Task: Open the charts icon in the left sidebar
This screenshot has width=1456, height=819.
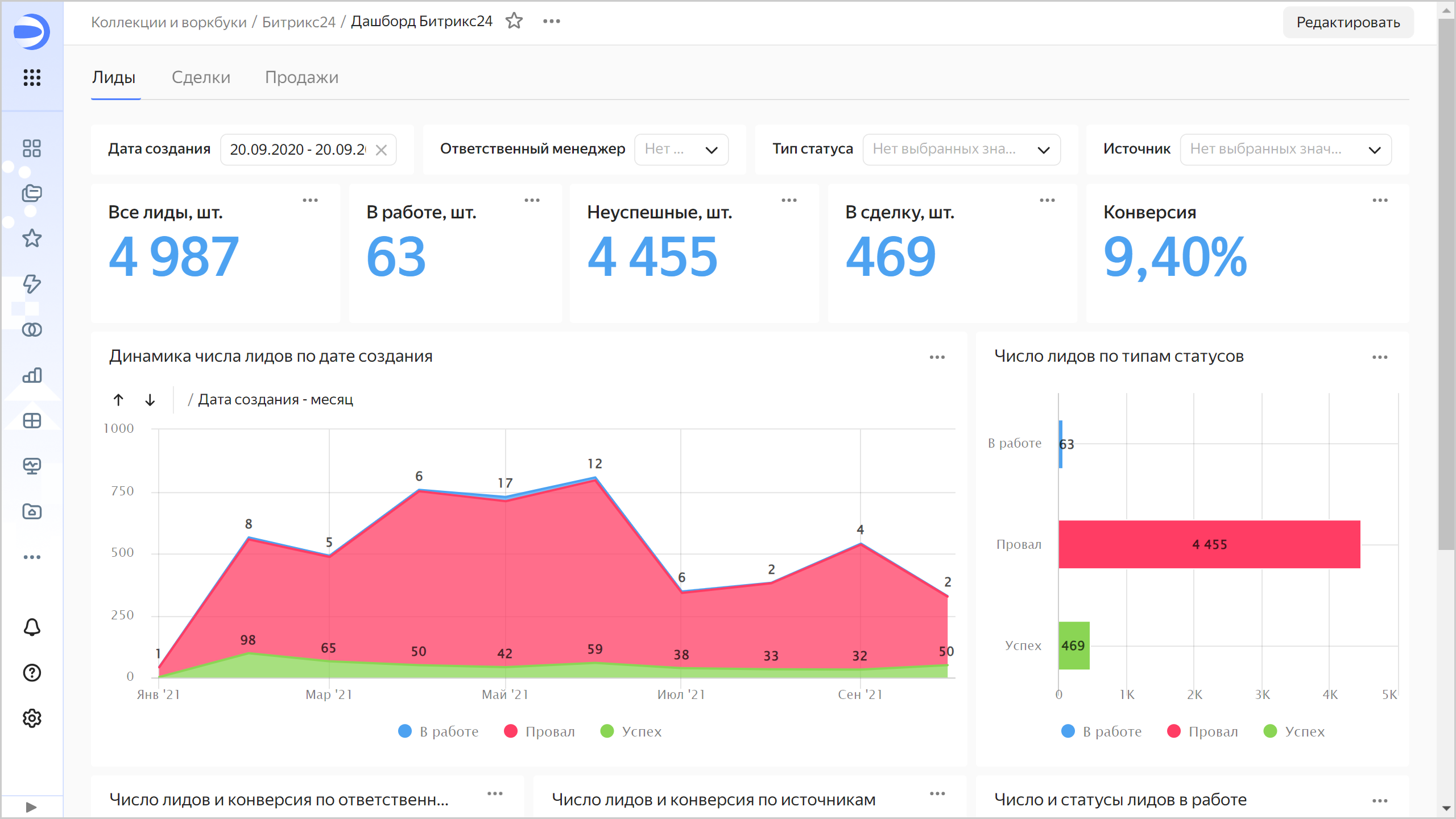Action: [31, 375]
